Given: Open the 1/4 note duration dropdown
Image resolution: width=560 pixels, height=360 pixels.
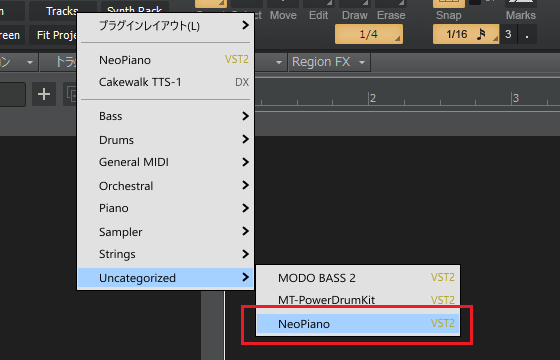Looking at the screenshot, I should [x=369, y=34].
